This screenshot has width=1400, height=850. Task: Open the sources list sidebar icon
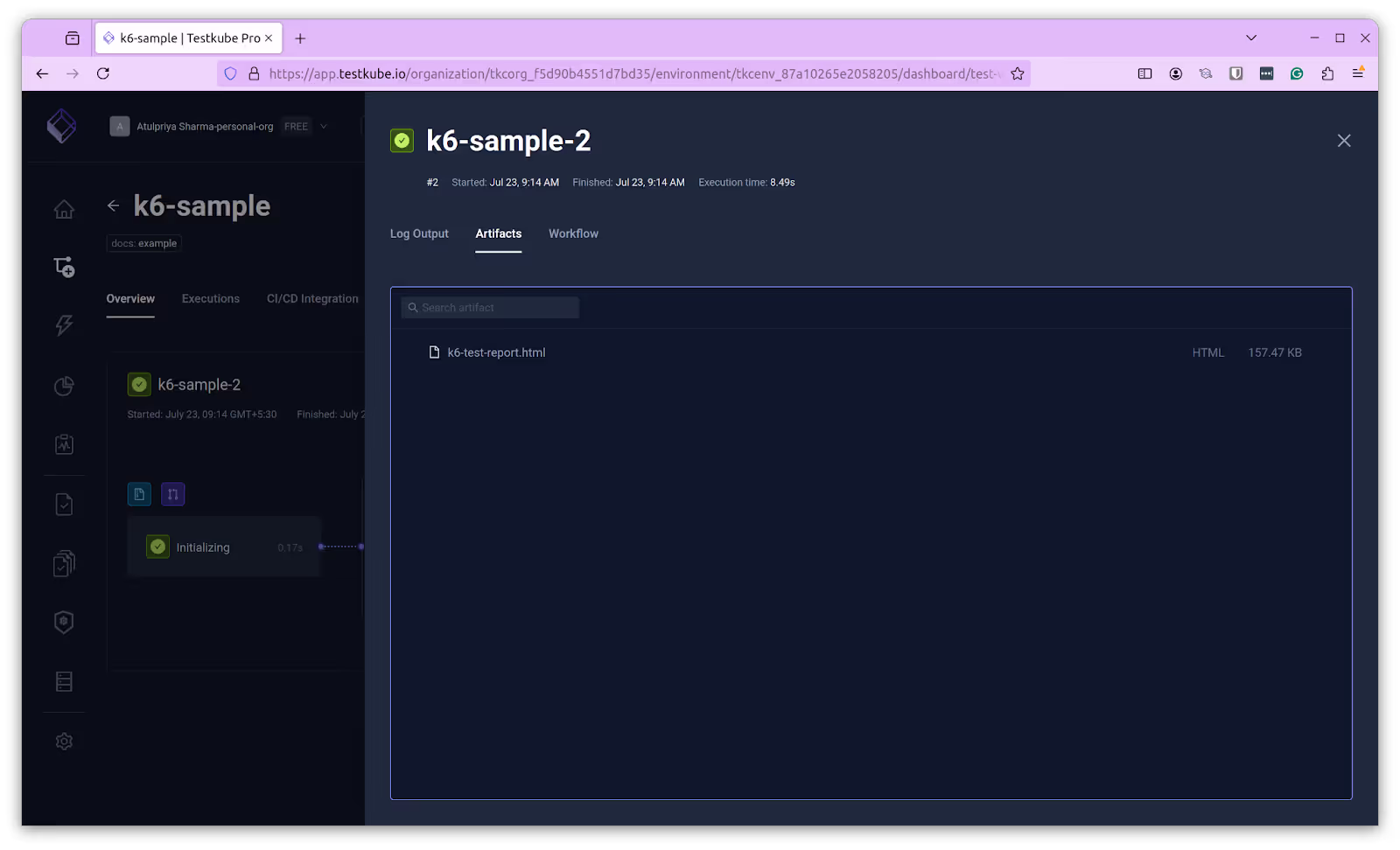coord(64,681)
